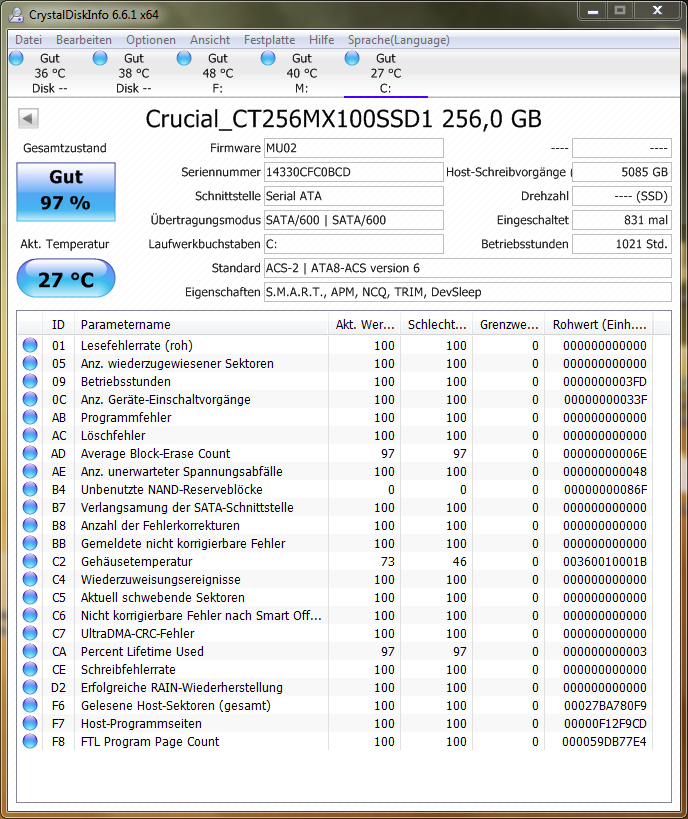
Task: Open the Ansicht menu
Action: [209, 40]
